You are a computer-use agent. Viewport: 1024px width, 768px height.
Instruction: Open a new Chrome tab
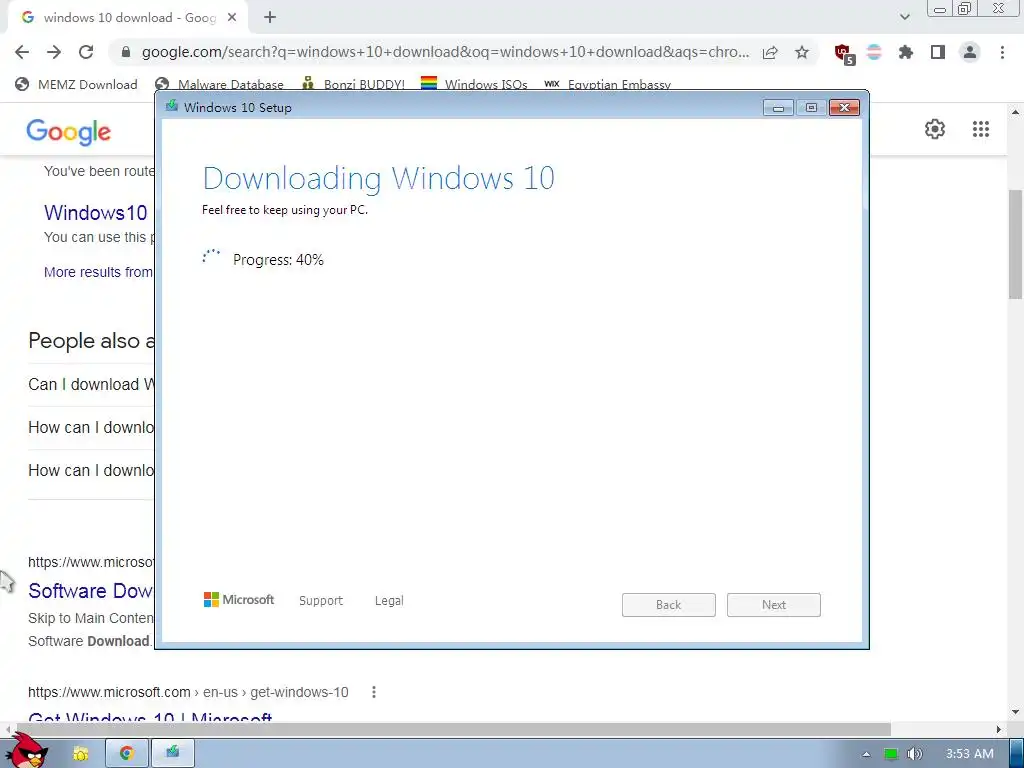click(270, 18)
